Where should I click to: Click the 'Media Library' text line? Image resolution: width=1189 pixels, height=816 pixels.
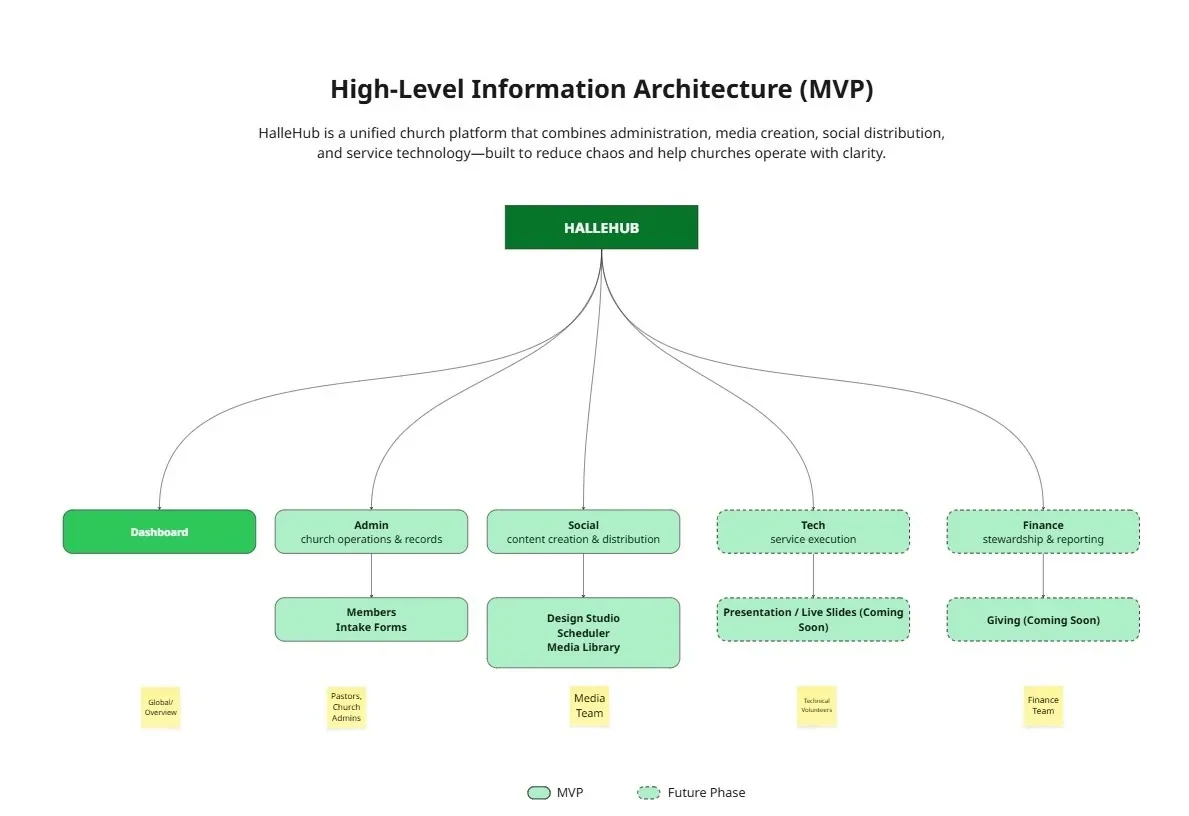583,647
